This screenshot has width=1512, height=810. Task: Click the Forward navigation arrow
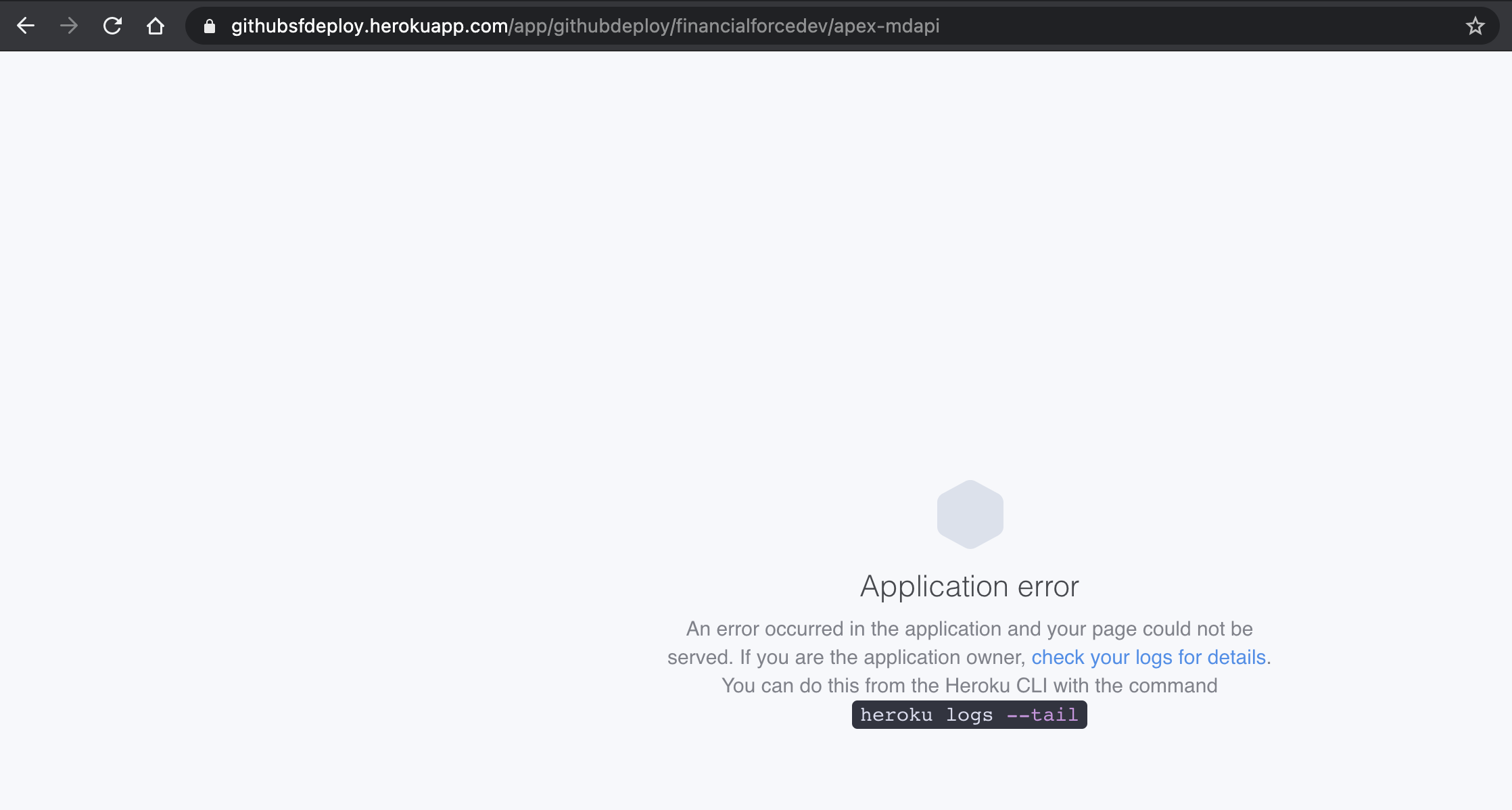[69, 26]
